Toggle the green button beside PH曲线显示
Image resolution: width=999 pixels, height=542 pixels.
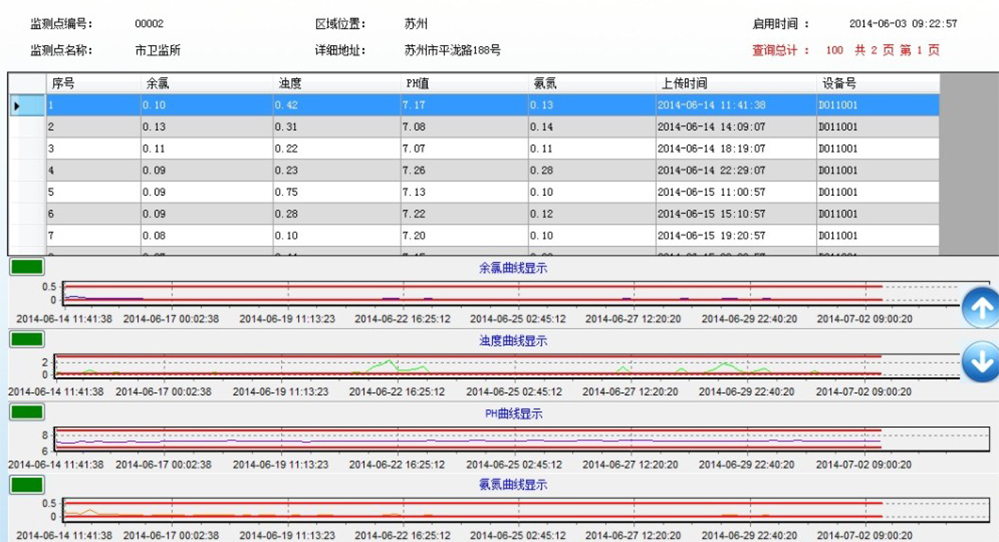coord(26,411)
